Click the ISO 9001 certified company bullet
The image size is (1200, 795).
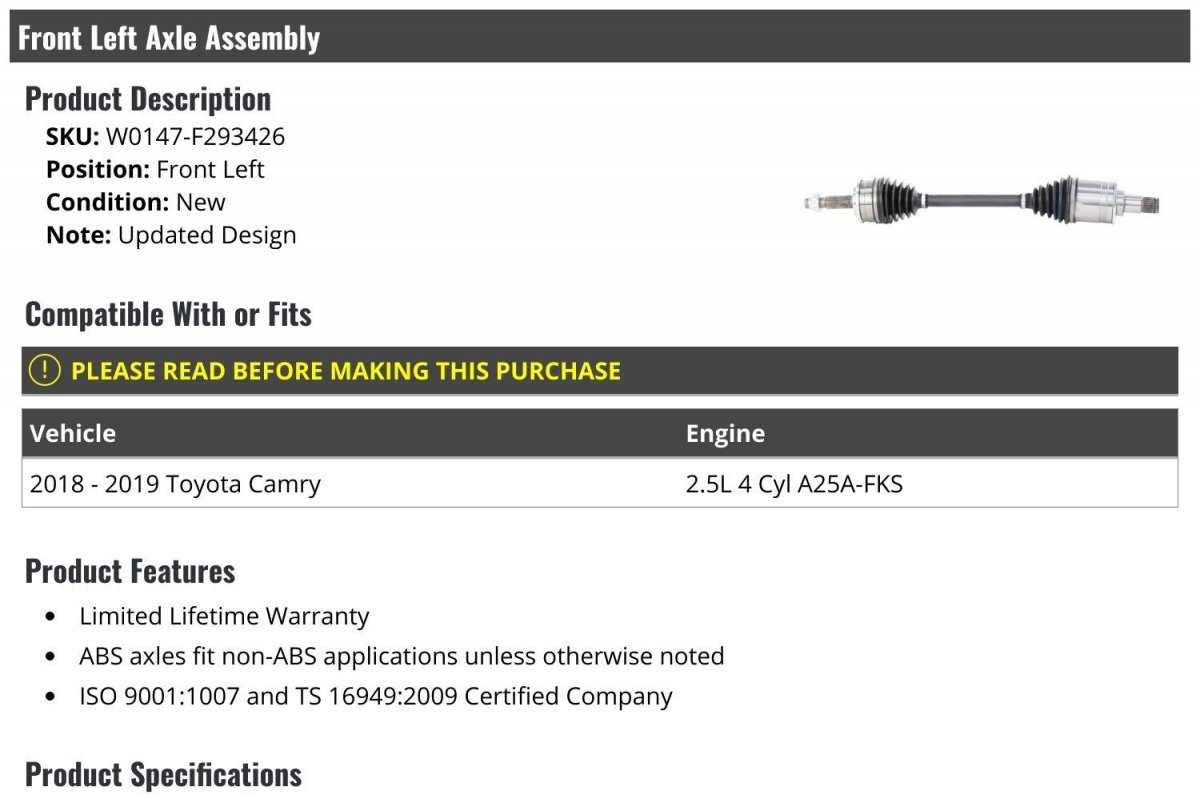click(376, 696)
